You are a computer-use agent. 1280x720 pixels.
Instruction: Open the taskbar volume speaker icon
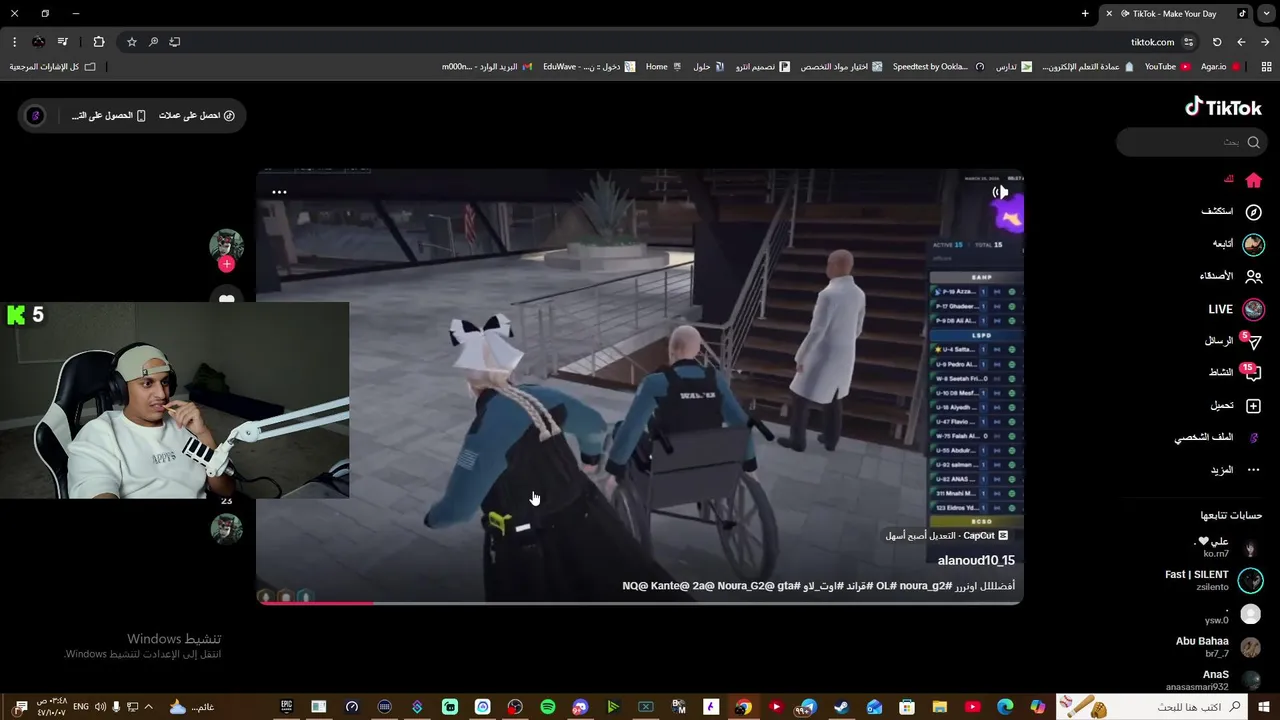(100, 707)
